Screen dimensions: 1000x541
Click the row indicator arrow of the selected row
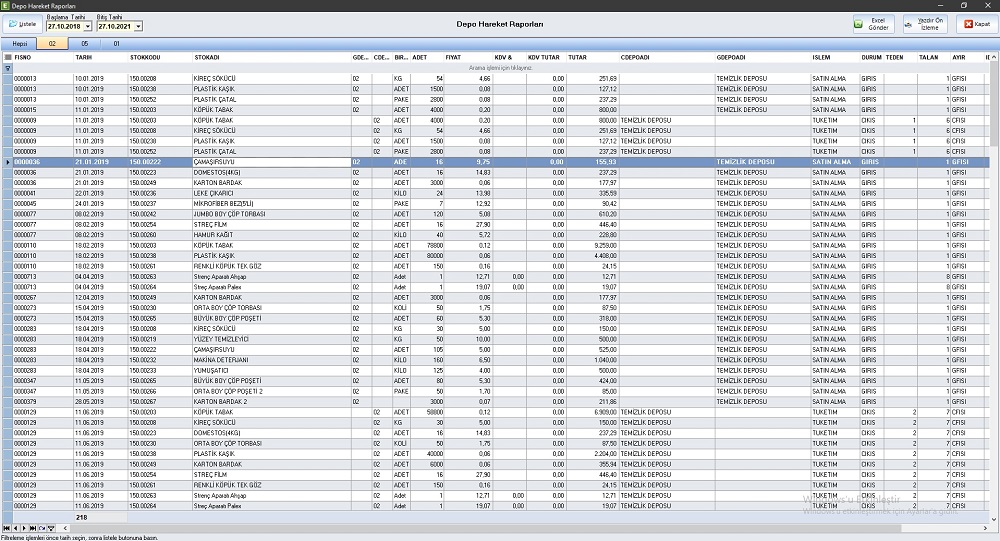coord(8,162)
